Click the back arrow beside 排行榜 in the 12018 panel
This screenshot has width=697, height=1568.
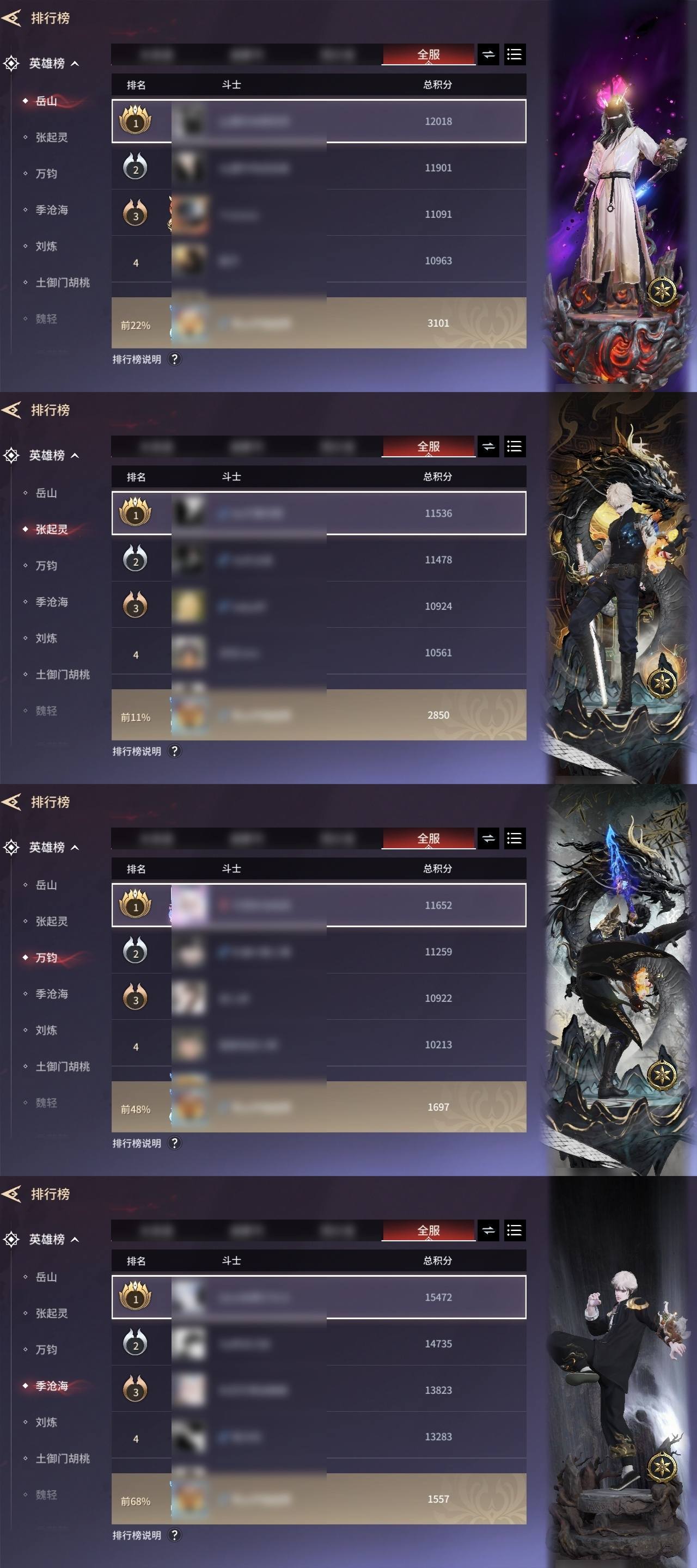pos(11,17)
